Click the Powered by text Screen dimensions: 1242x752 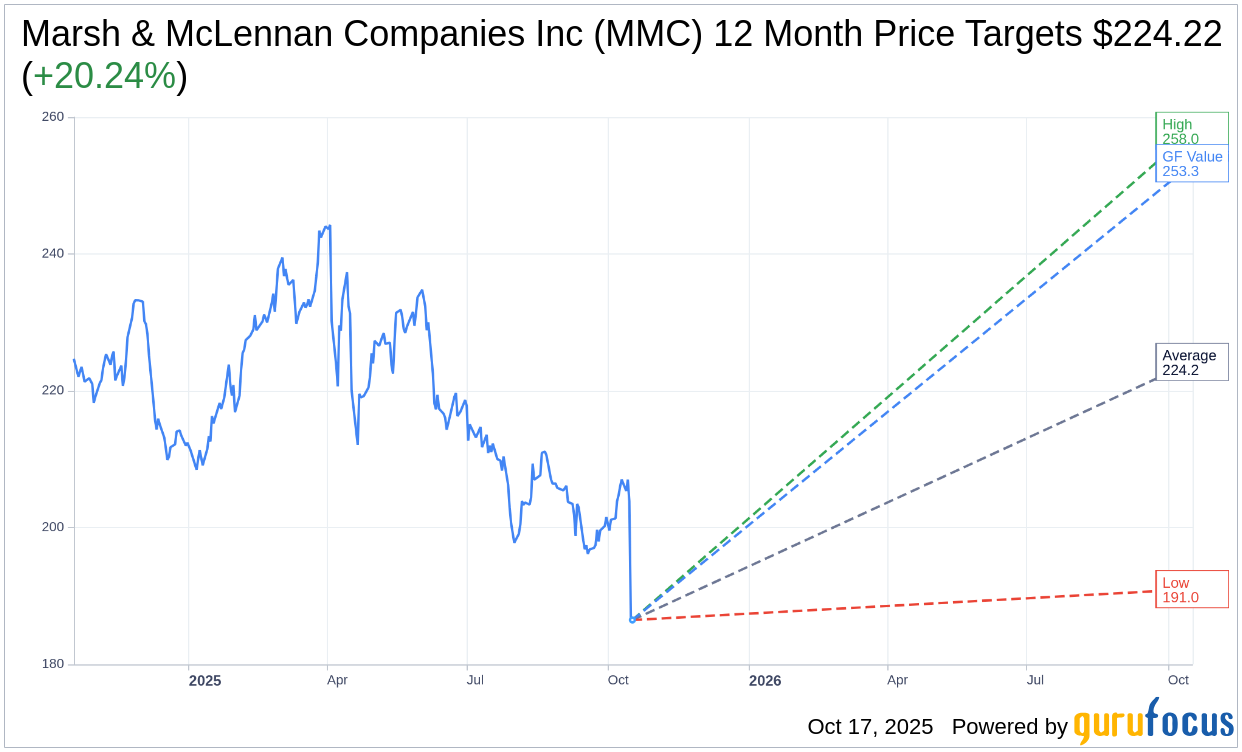[x=1009, y=727]
